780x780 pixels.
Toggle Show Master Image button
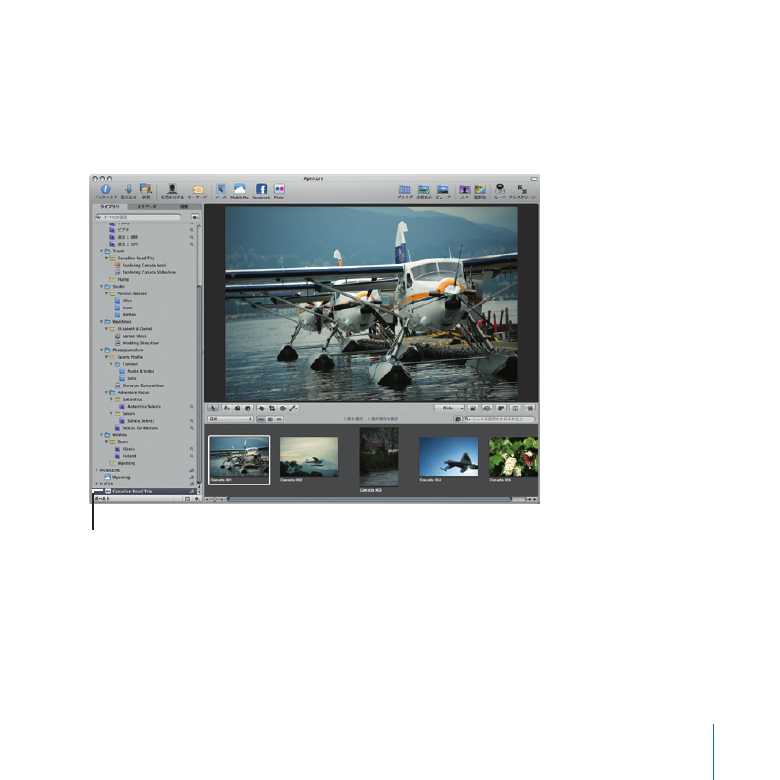tap(473, 408)
